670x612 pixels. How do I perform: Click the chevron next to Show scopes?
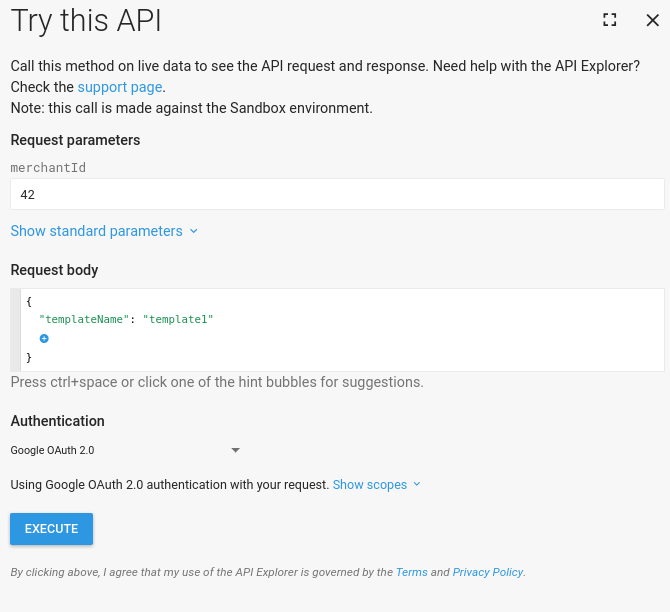coord(417,485)
